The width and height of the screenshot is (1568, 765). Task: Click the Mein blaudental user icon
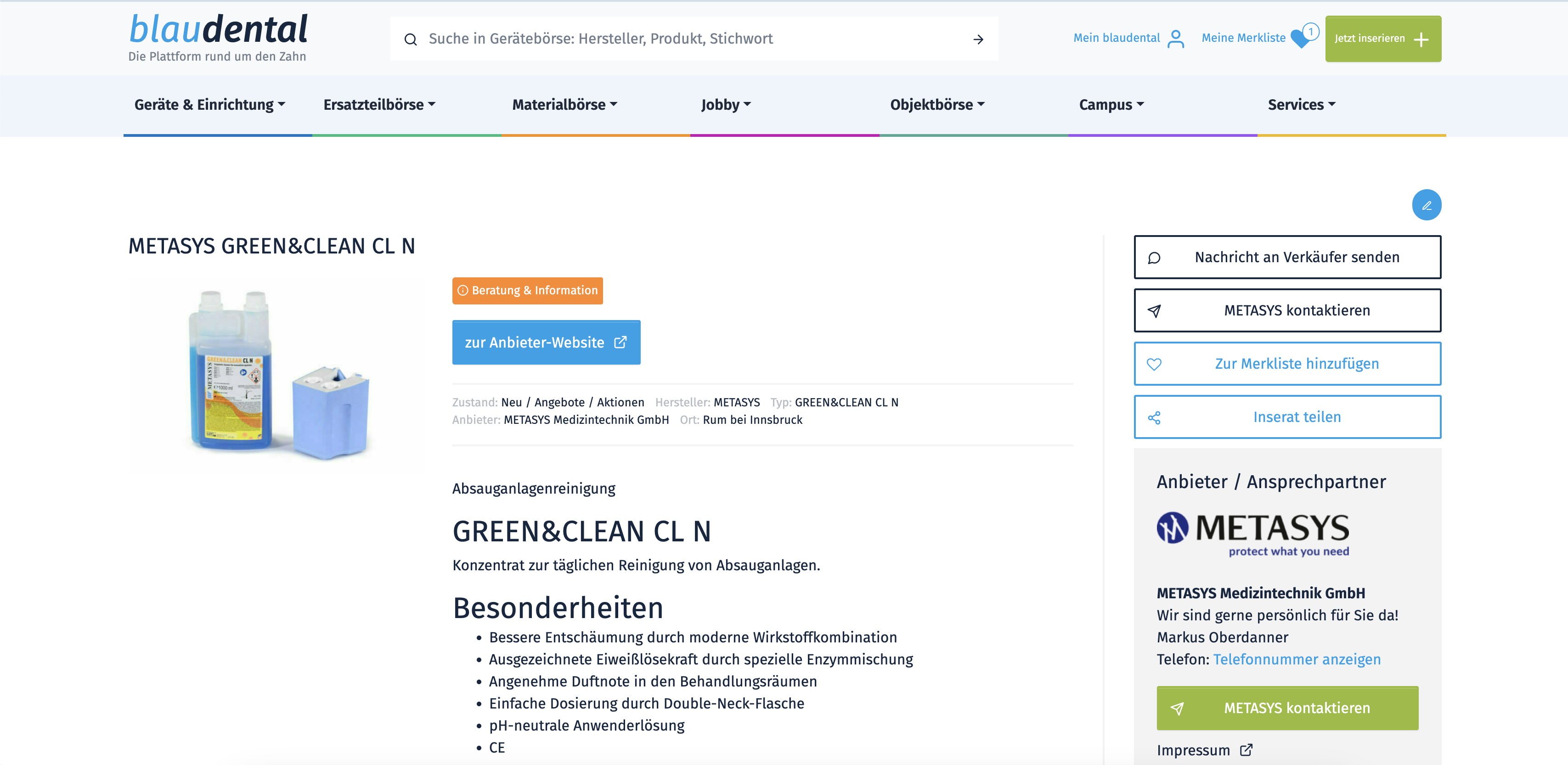(1176, 39)
